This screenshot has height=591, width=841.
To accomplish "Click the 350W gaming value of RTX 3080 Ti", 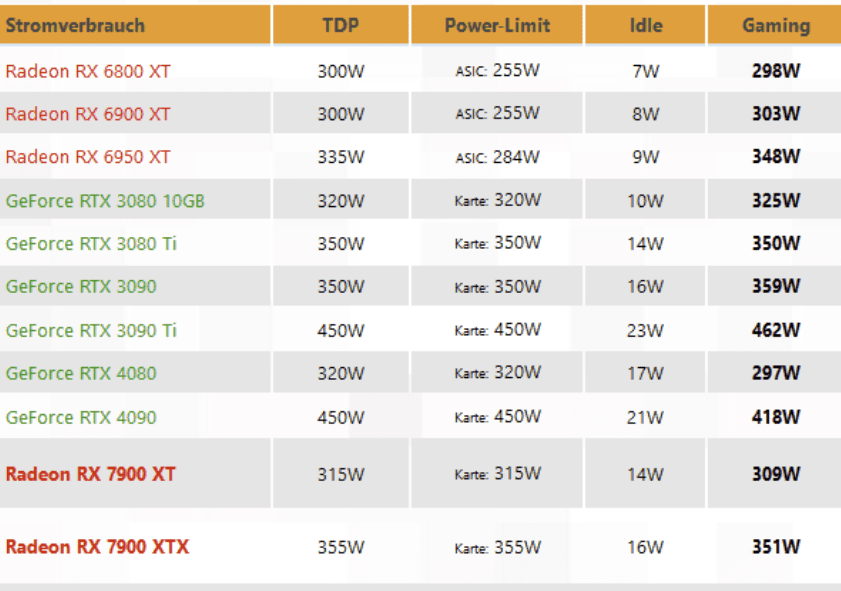I will pyautogui.click(x=776, y=243).
